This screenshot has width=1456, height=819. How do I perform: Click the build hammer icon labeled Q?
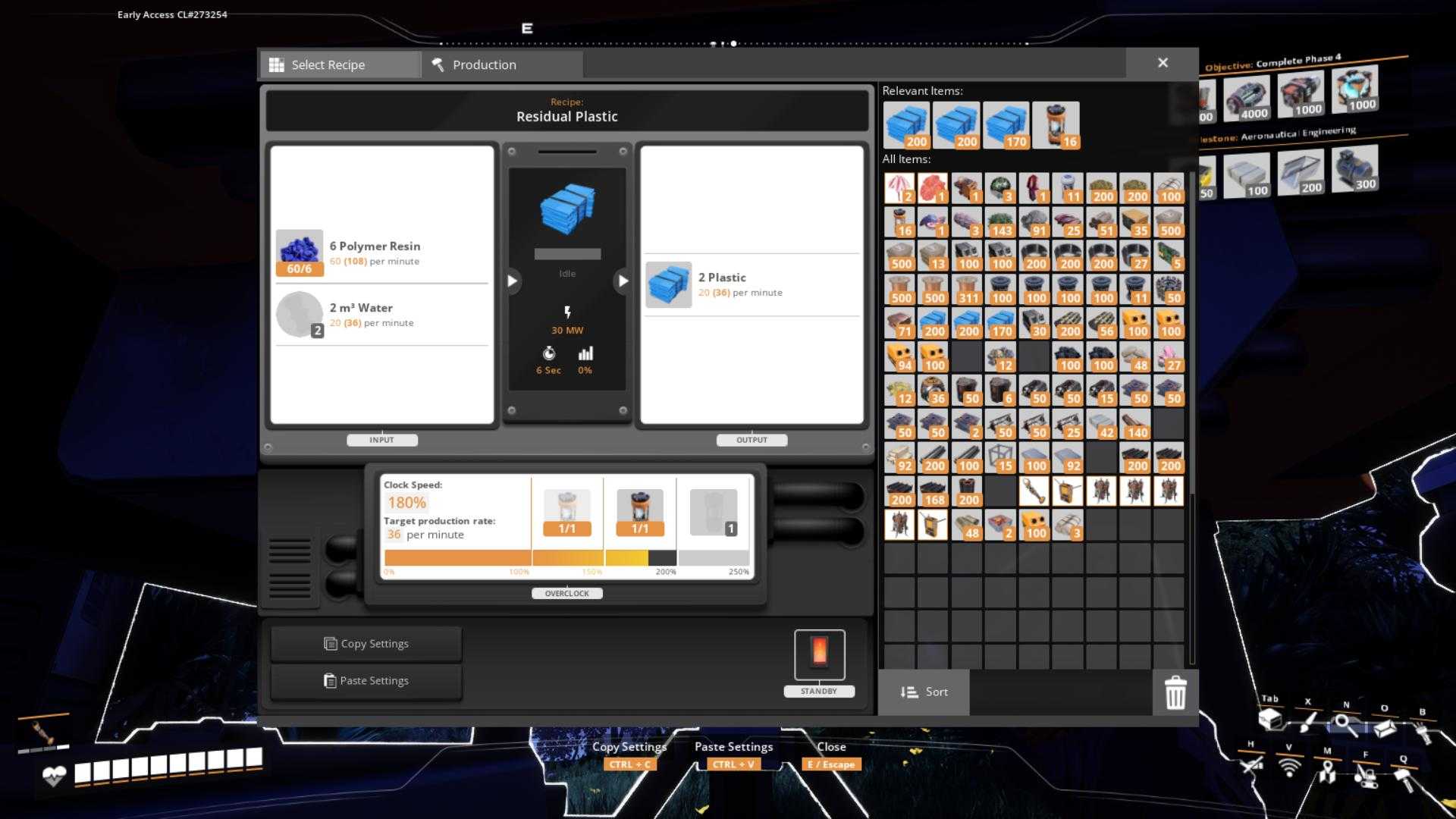pyautogui.click(x=1404, y=779)
